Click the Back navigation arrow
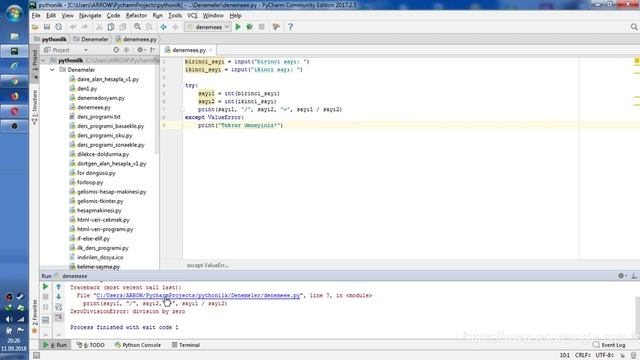This screenshot has height=360, width=640. point(163,27)
